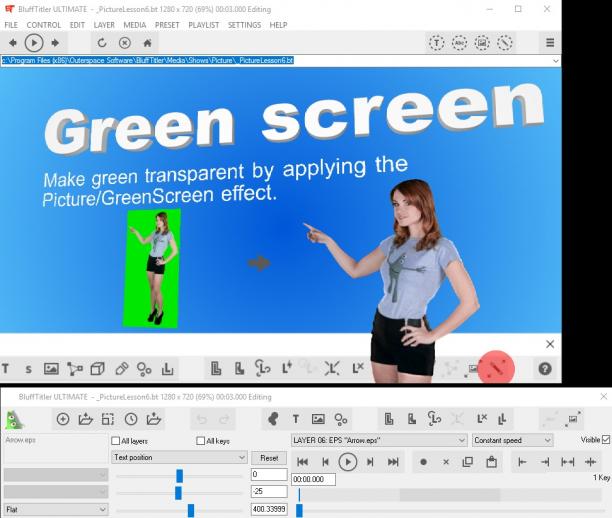Click new show plus-circle icon

[63, 419]
